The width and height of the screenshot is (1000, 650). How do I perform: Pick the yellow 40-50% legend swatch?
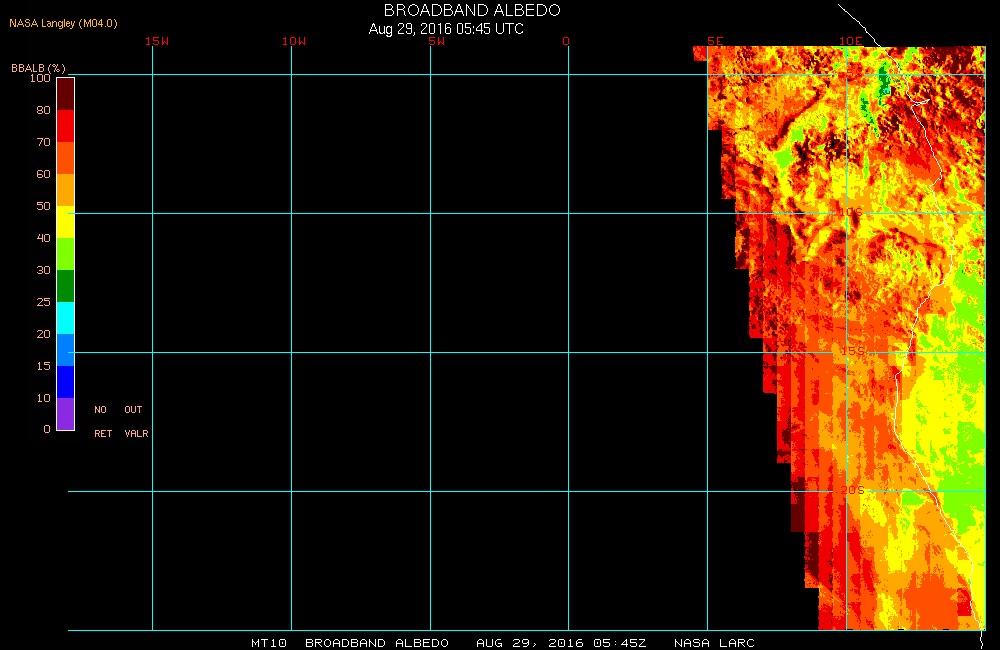[x=65, y=222]
